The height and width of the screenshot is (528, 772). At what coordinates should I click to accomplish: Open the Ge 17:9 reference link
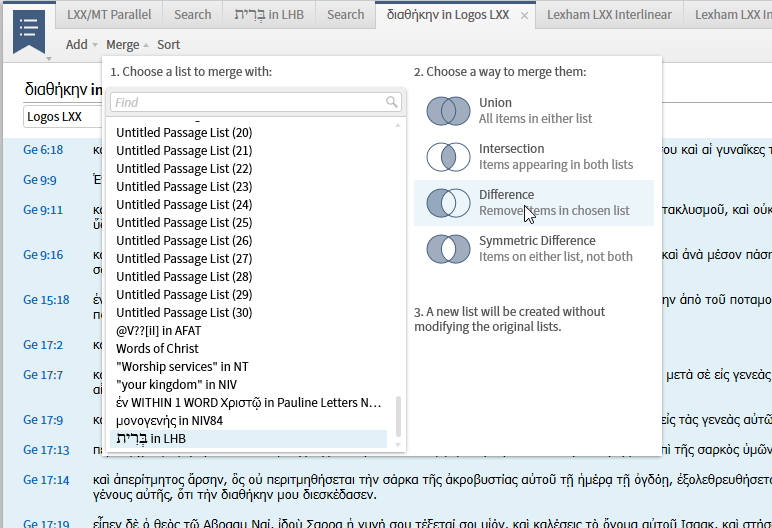click(x=43, y=420)
